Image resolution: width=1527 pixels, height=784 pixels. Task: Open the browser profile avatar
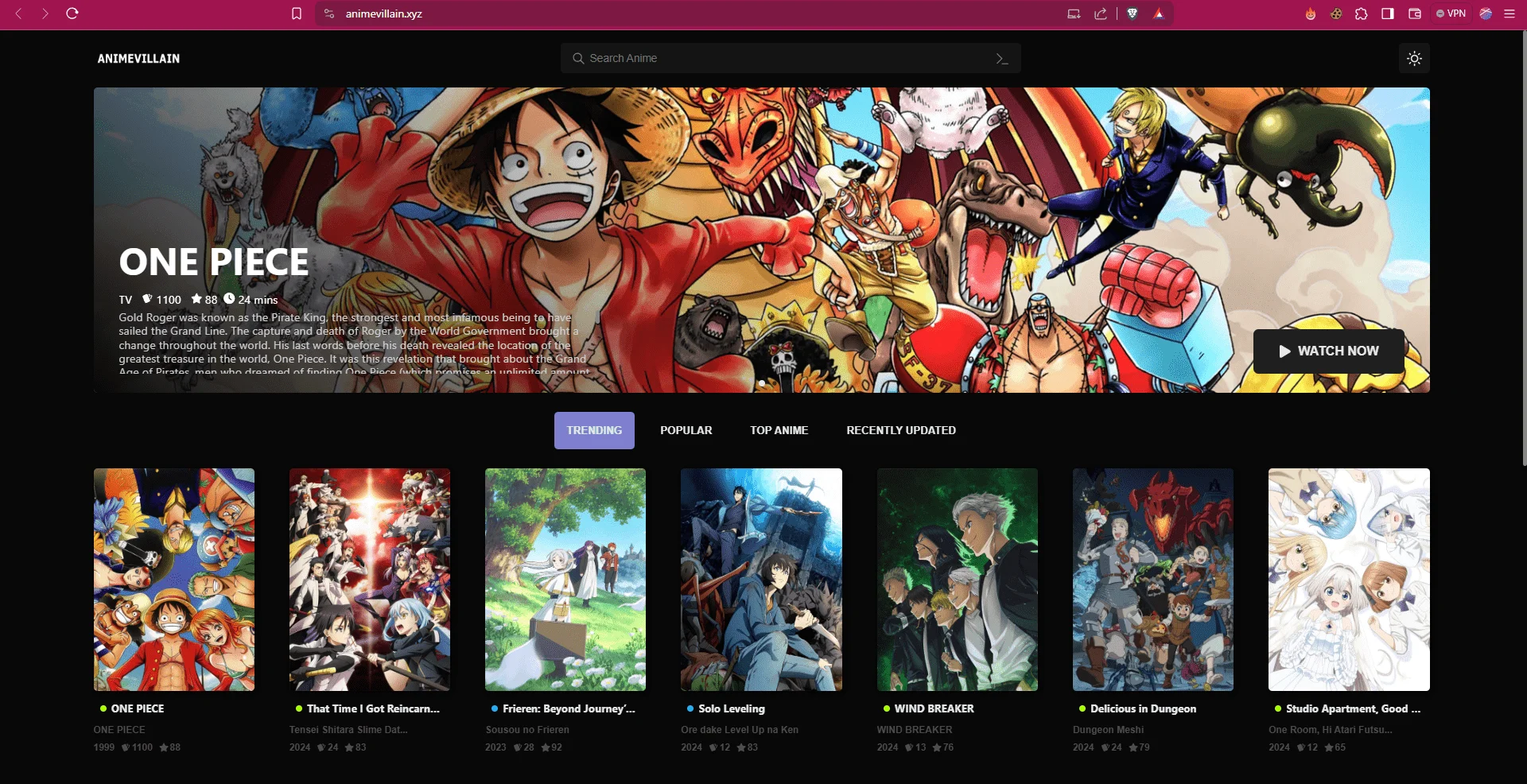1486,14
